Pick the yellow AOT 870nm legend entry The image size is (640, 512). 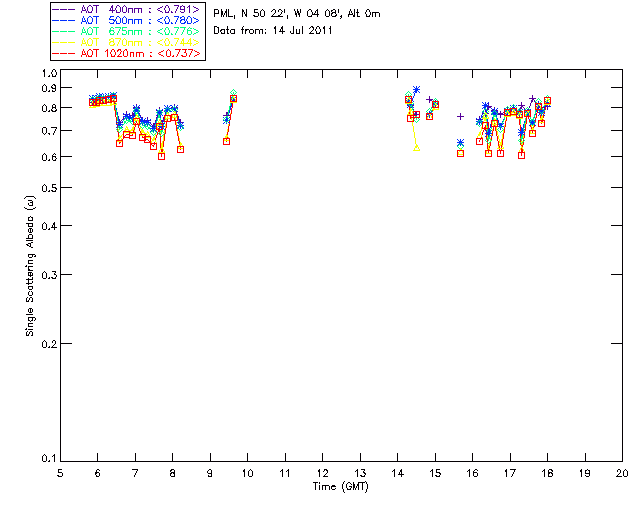[x=128, y=43]
